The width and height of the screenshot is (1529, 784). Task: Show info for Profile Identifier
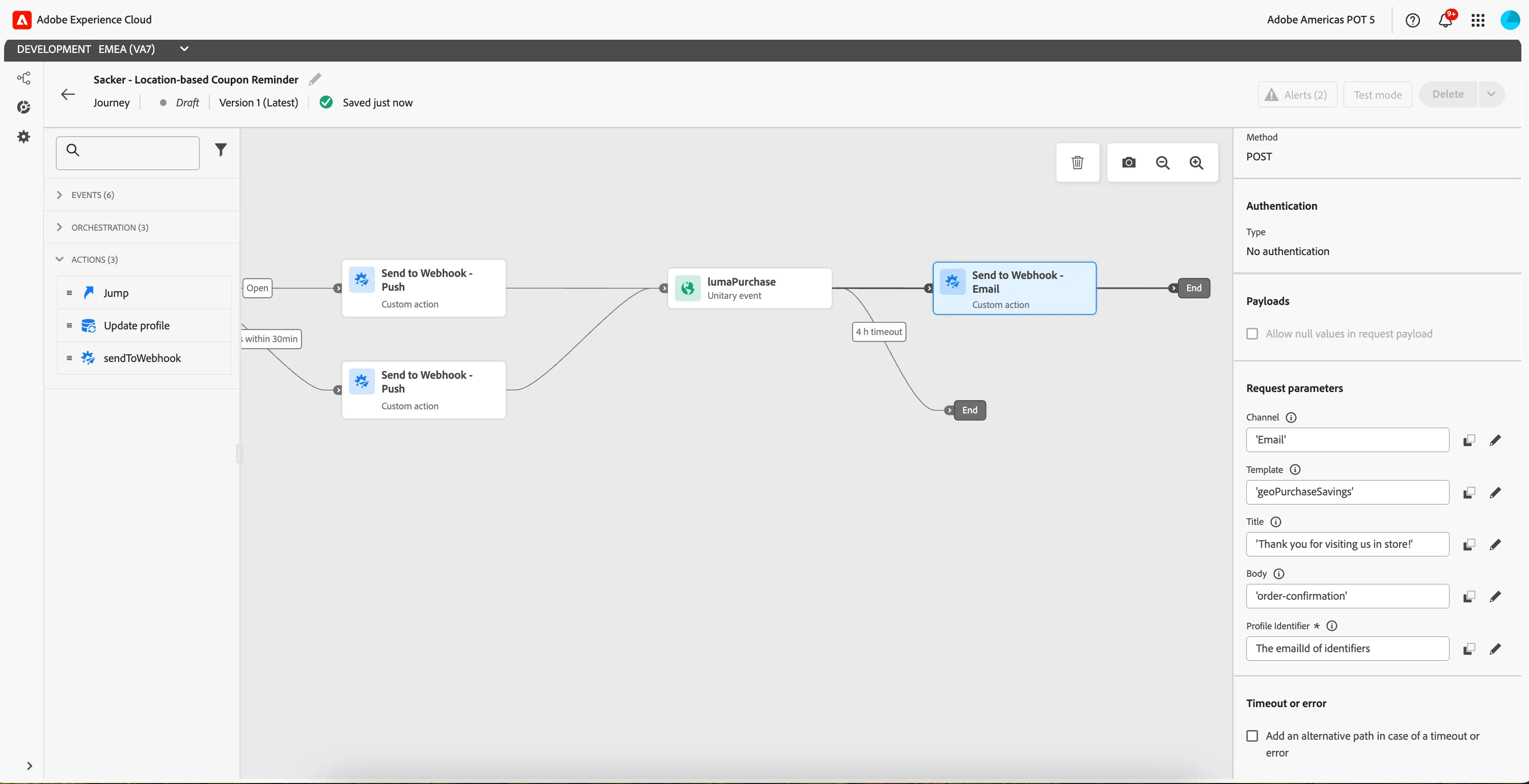click(1332, 626)
